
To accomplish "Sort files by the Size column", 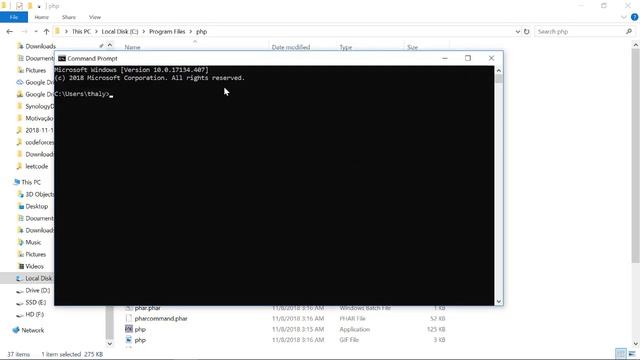I will 412,47.
